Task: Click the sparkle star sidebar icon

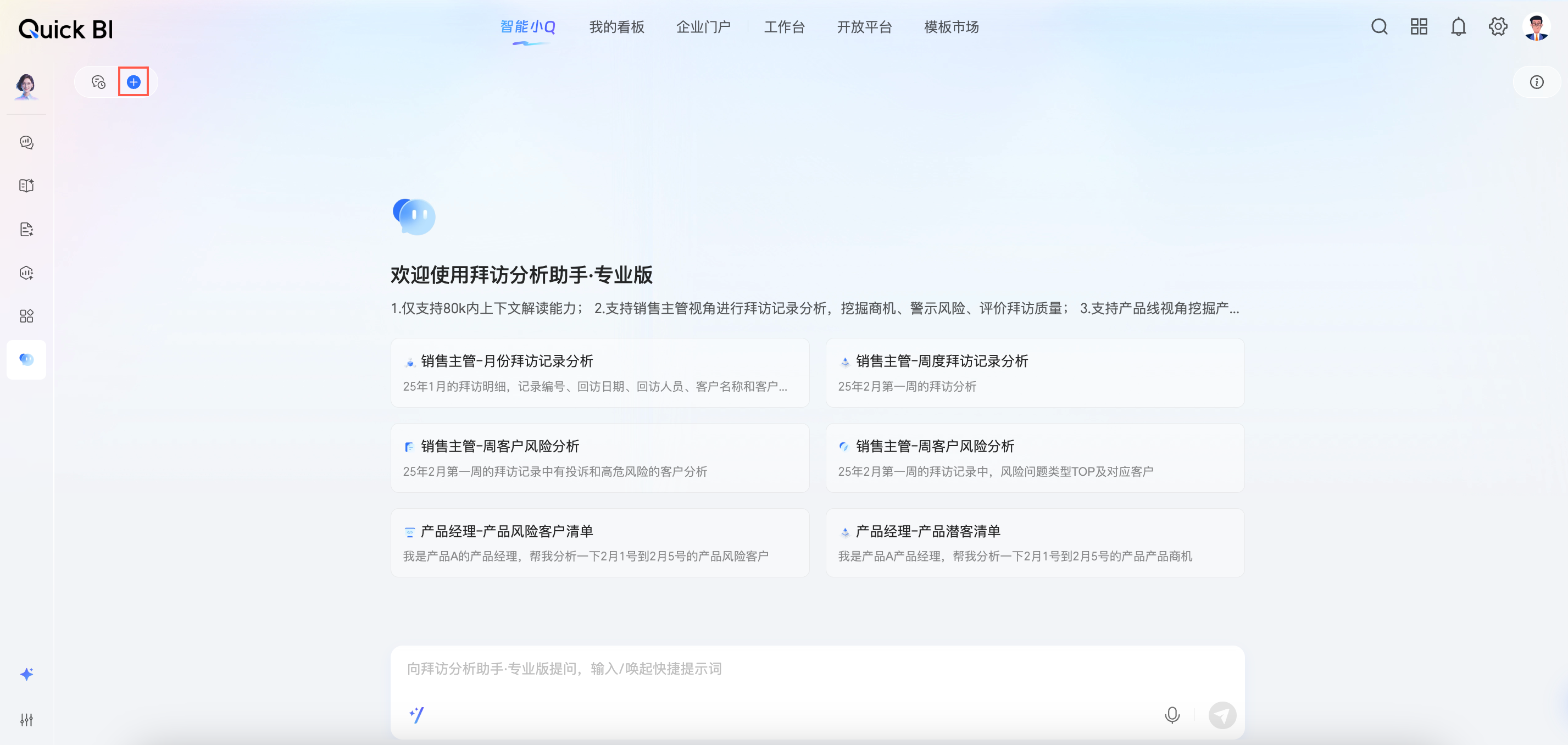Action: [26, 674]
